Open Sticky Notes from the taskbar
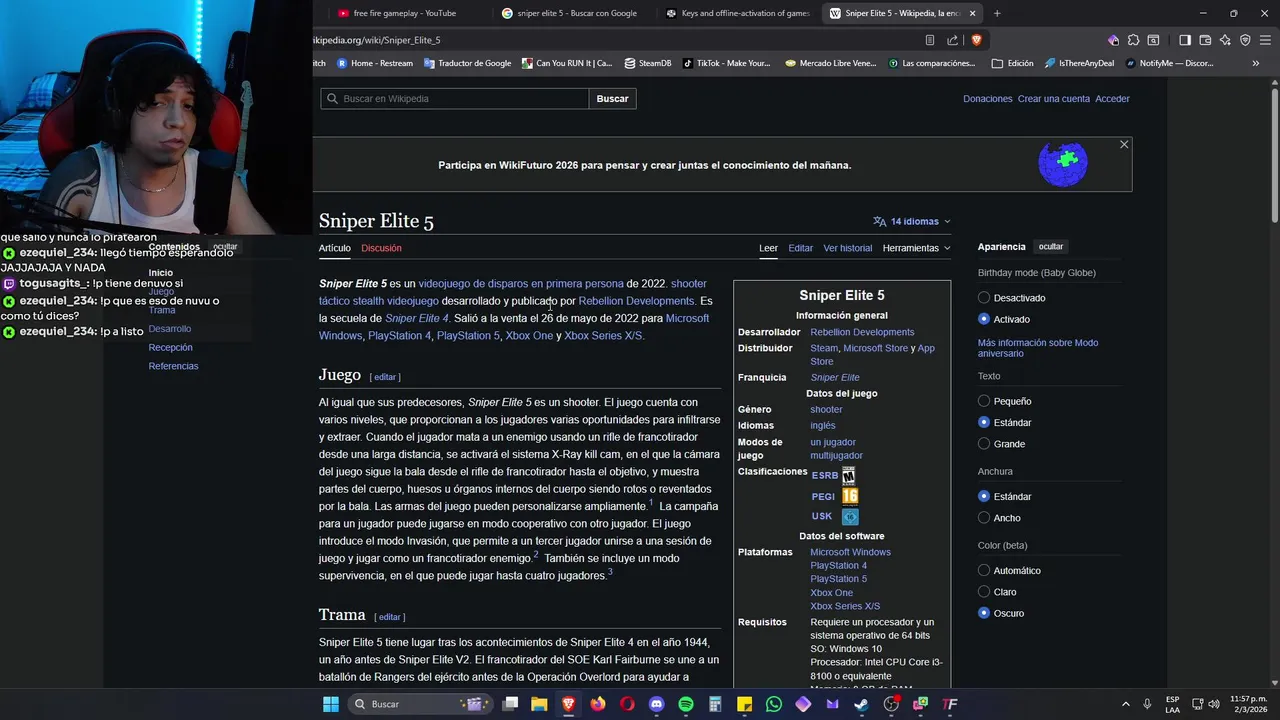The height and width of the screenshot is (720, 1280). click(744, 704)
